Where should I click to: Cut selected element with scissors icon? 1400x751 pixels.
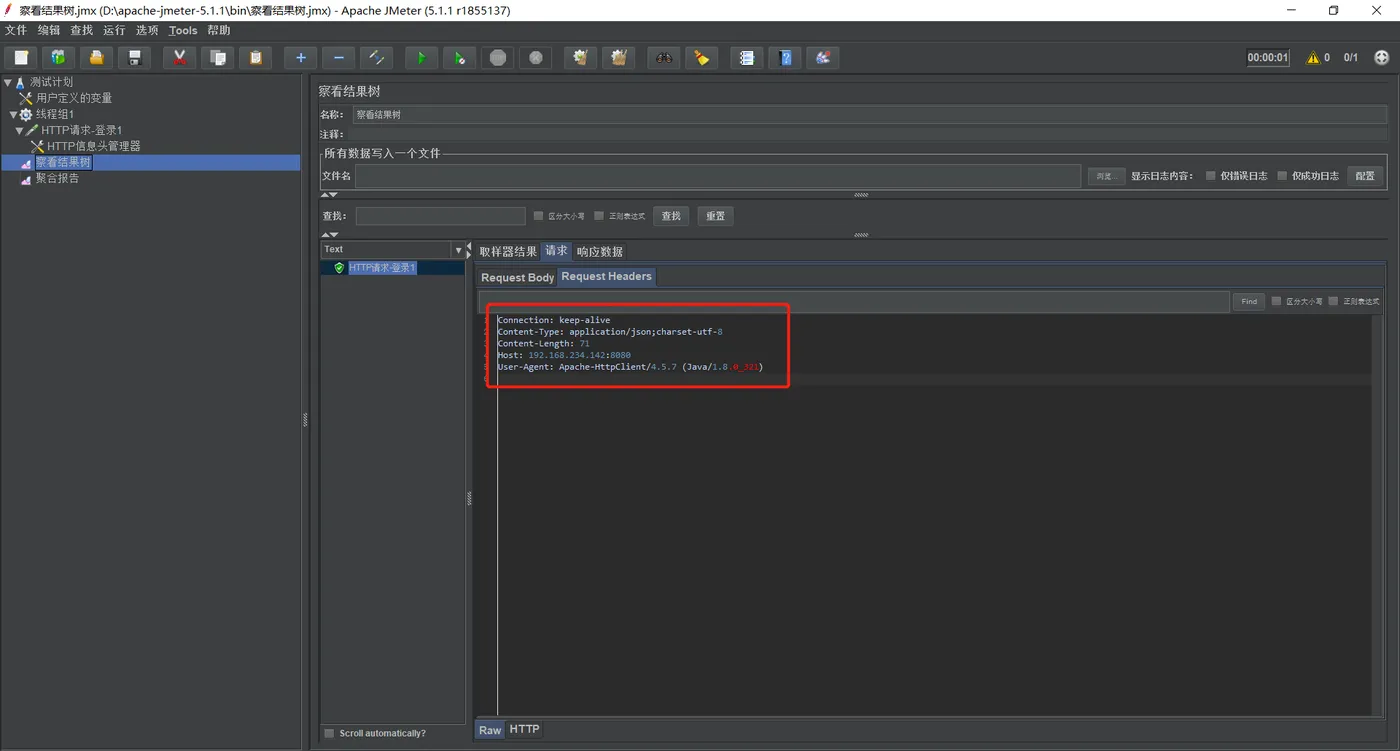click(179, 58)
